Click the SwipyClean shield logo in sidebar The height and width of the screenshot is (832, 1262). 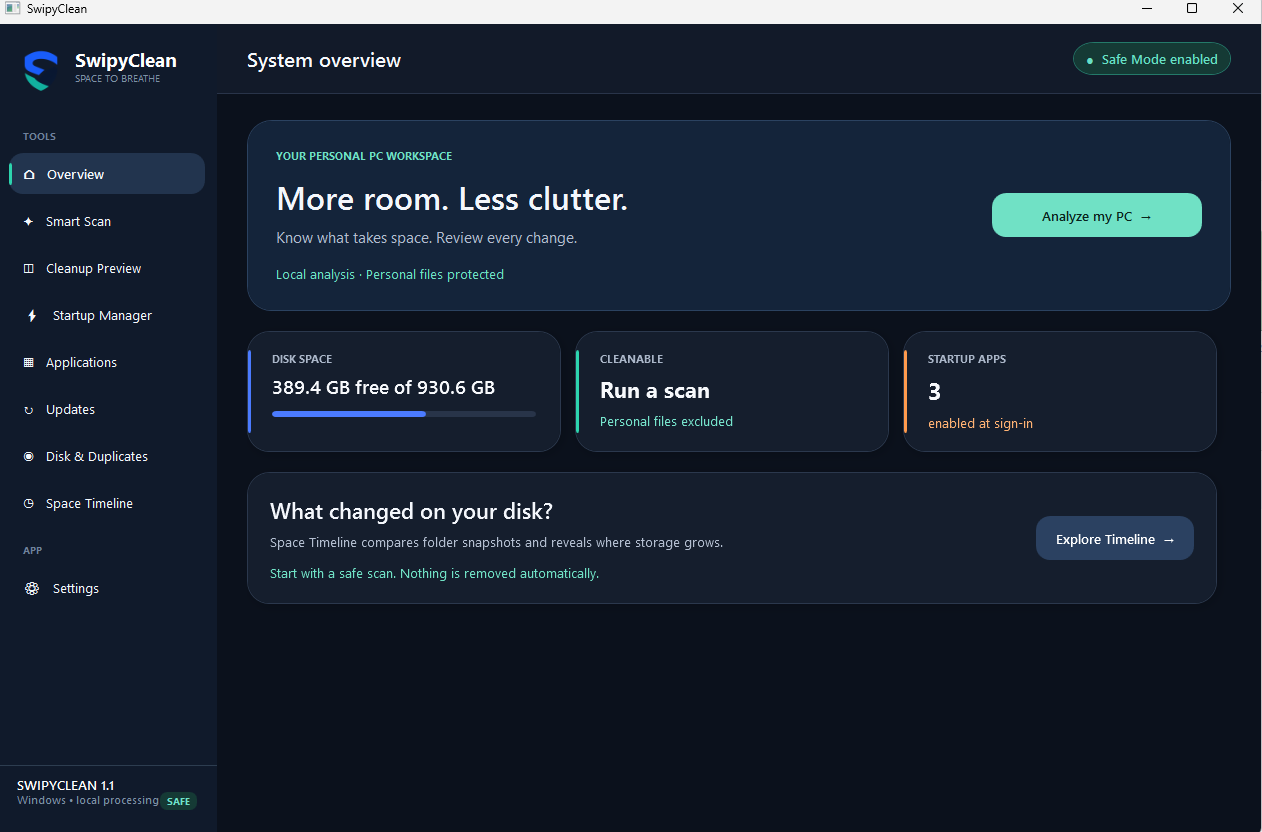pyautogui.click(x=41, y=70)
